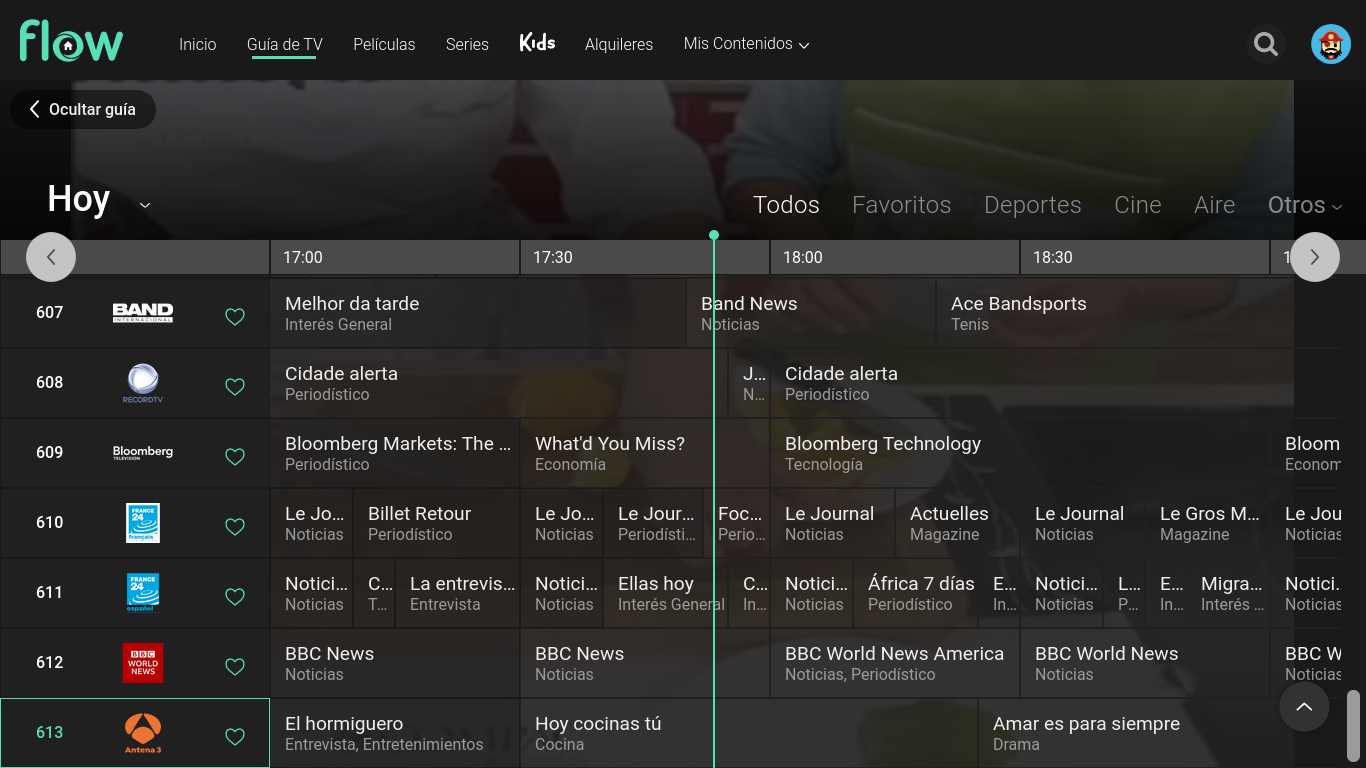This screenshot has width=1366, height=768.
Task: Mark channel 613 Antena 3 as favorite
Action: point(235,737)
